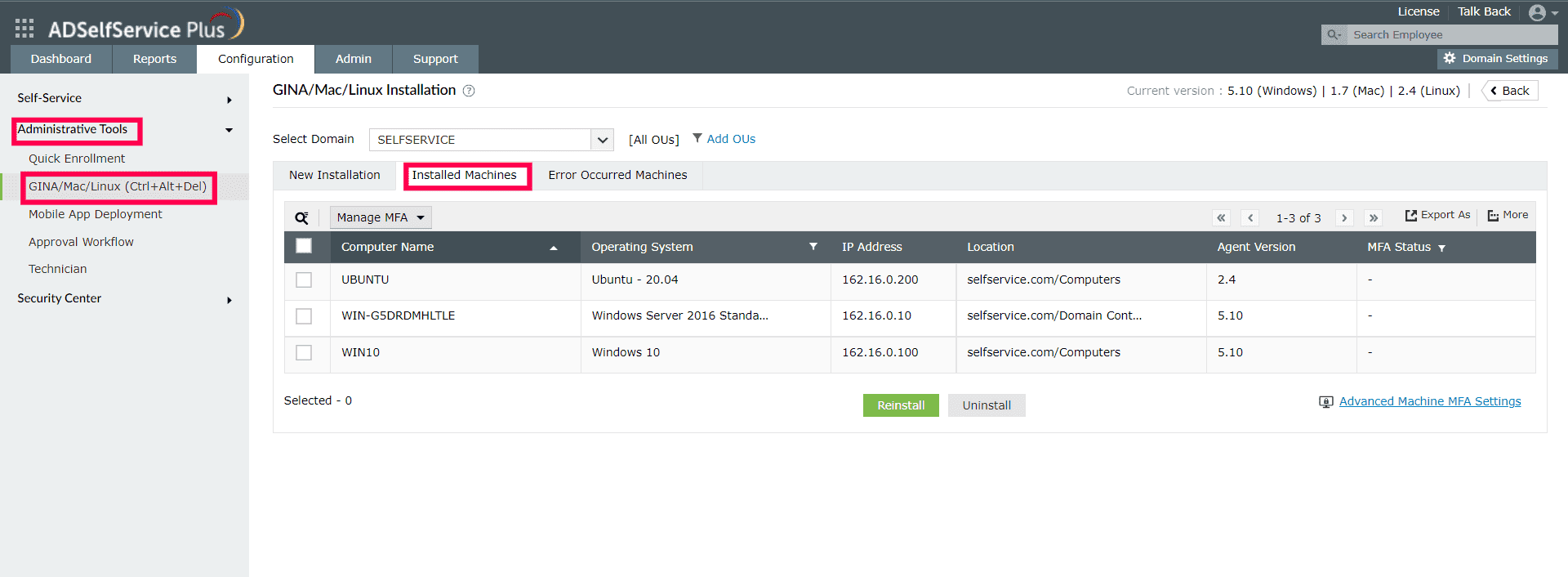Check the UBUNTU machine checkbox
Image resolution: width=1568 pixels, height=577 pixels.
point(304,280)
